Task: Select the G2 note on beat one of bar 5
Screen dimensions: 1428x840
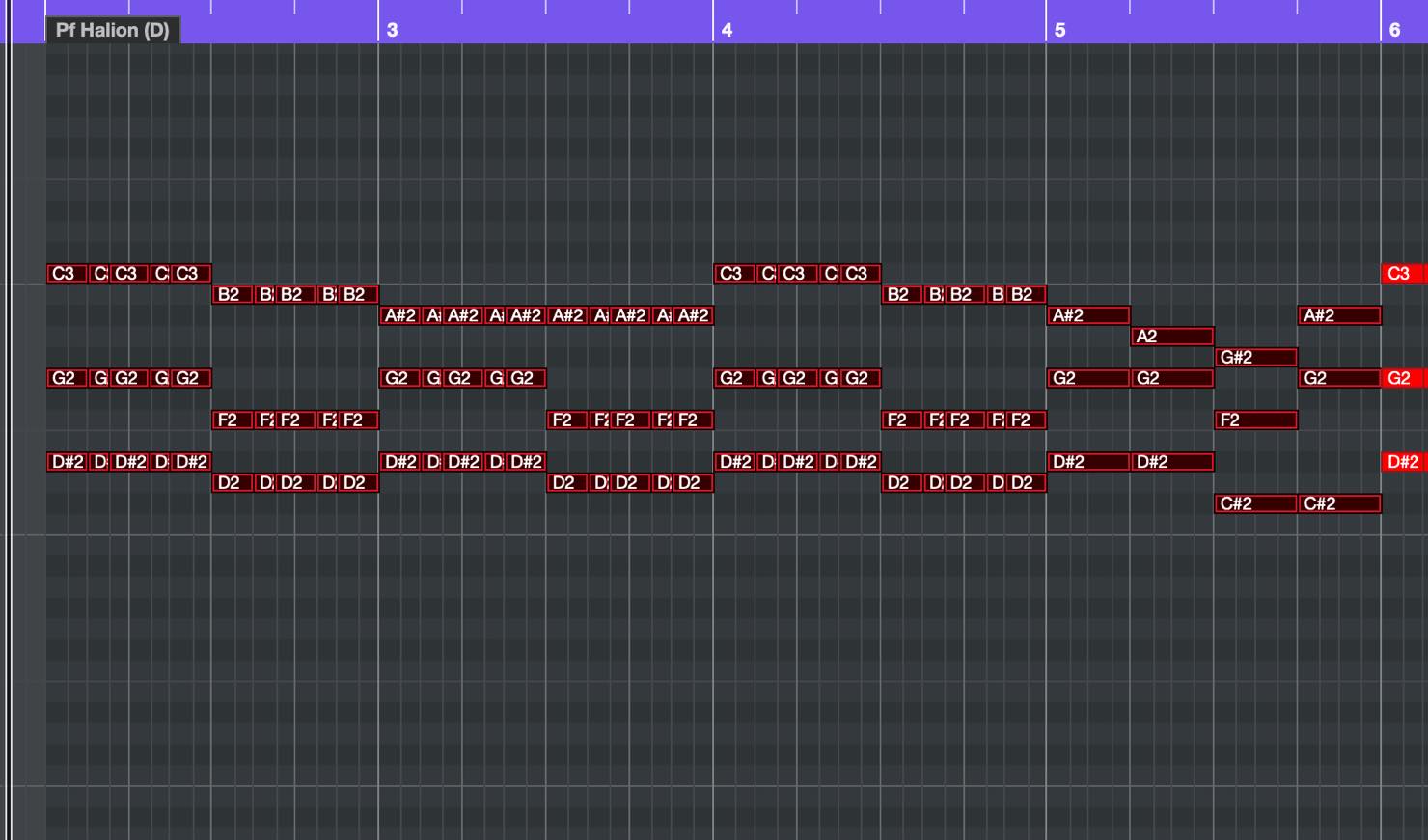Action: (1088, 378)
